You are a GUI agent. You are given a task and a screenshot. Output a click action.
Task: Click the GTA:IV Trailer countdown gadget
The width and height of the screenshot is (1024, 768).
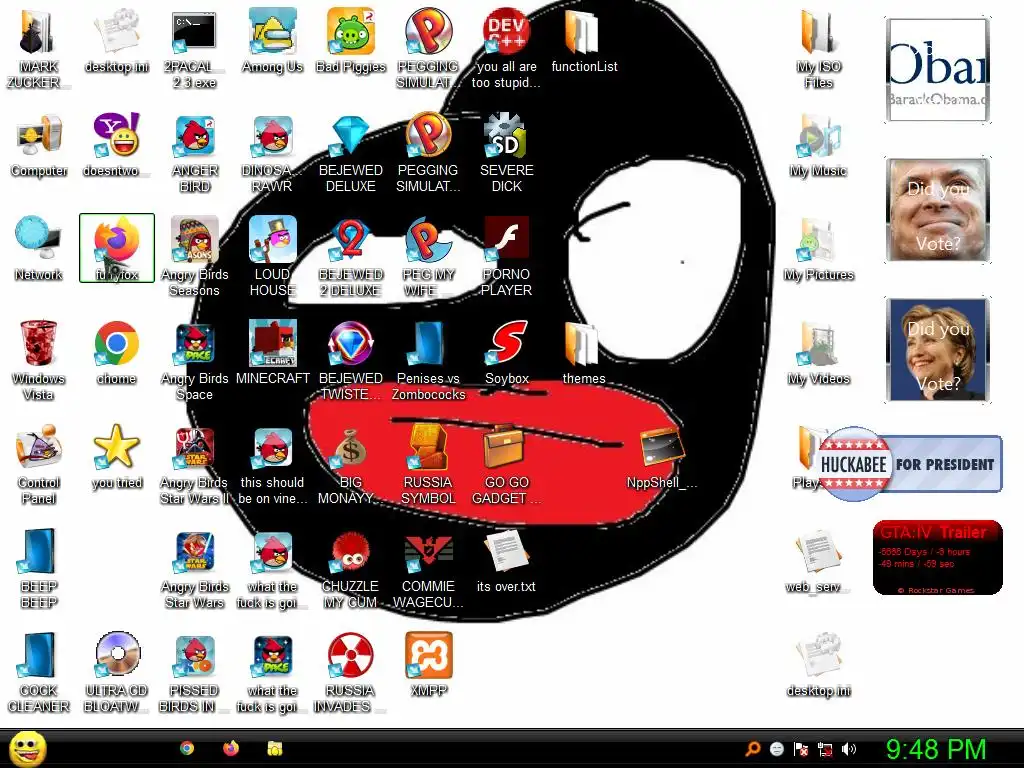937,557
